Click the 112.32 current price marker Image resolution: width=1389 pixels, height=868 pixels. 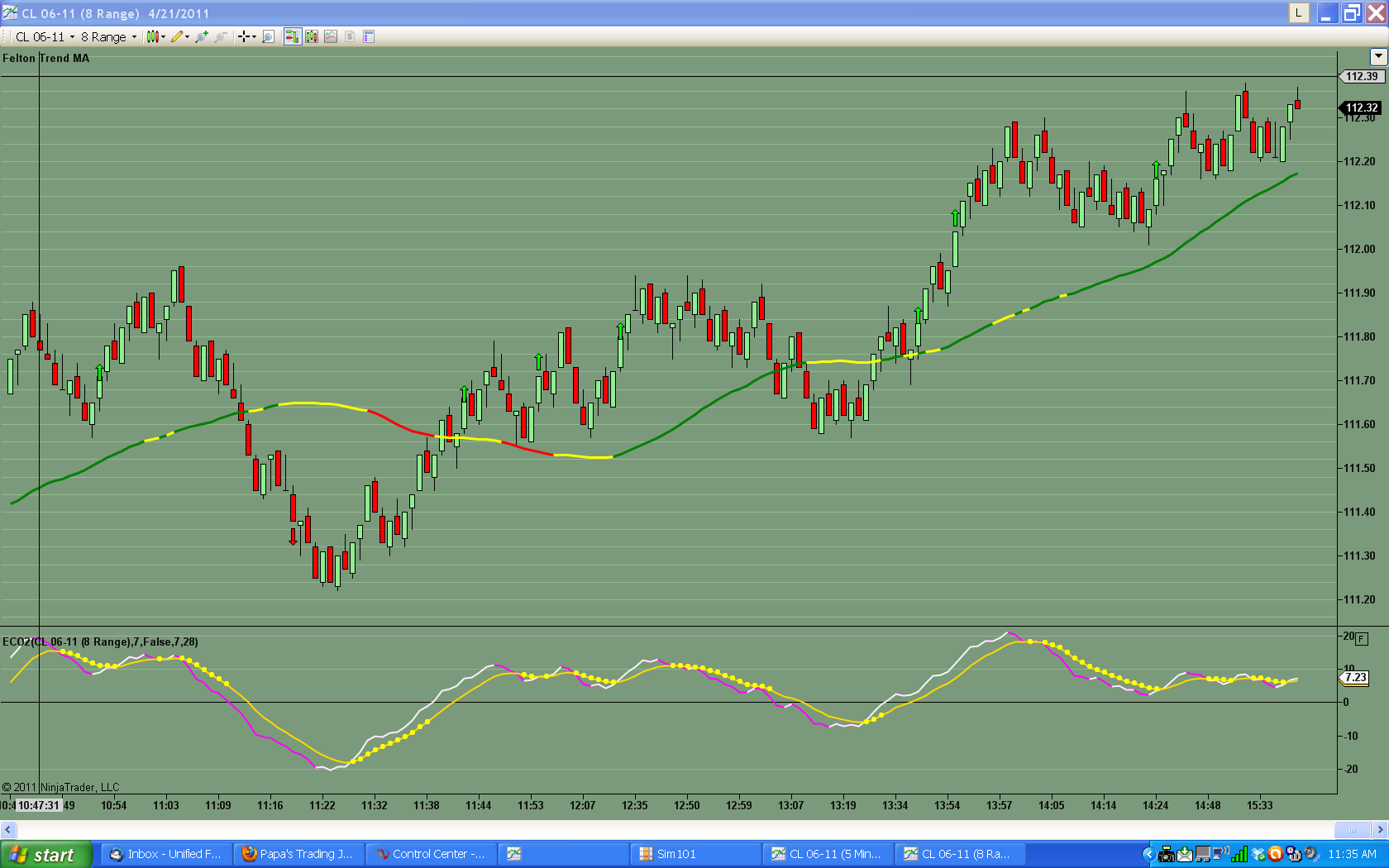coord(1360,107)
